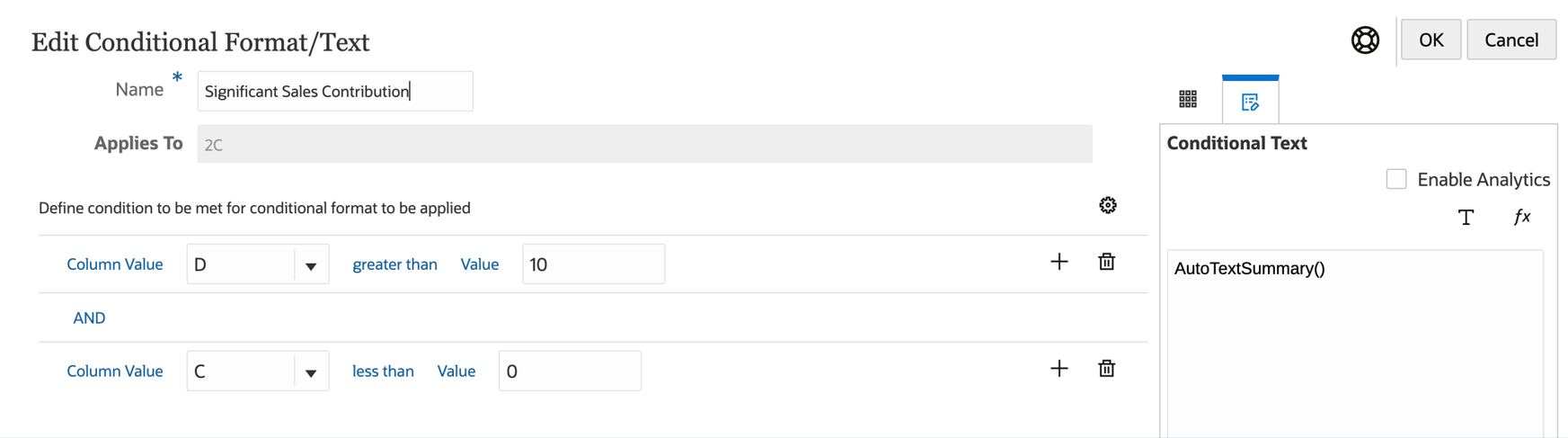Add condition after Column C row

[1059, 369]
